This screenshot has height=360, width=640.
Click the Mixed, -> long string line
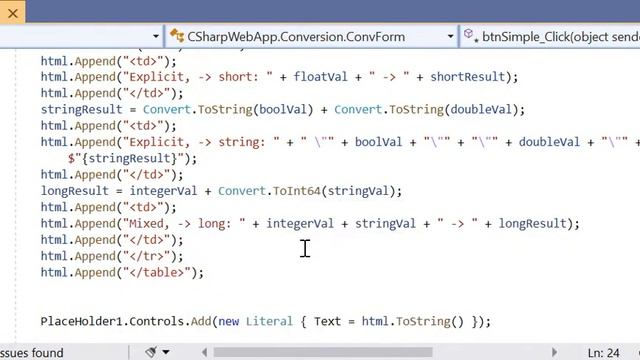pyautogui.click(x=310, y=224)
